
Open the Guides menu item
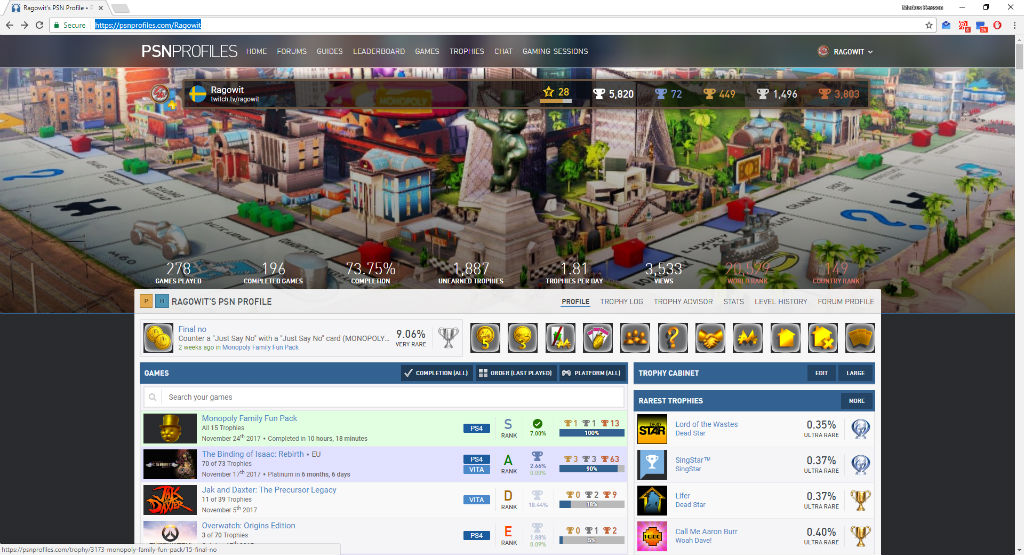coord(330,51)
